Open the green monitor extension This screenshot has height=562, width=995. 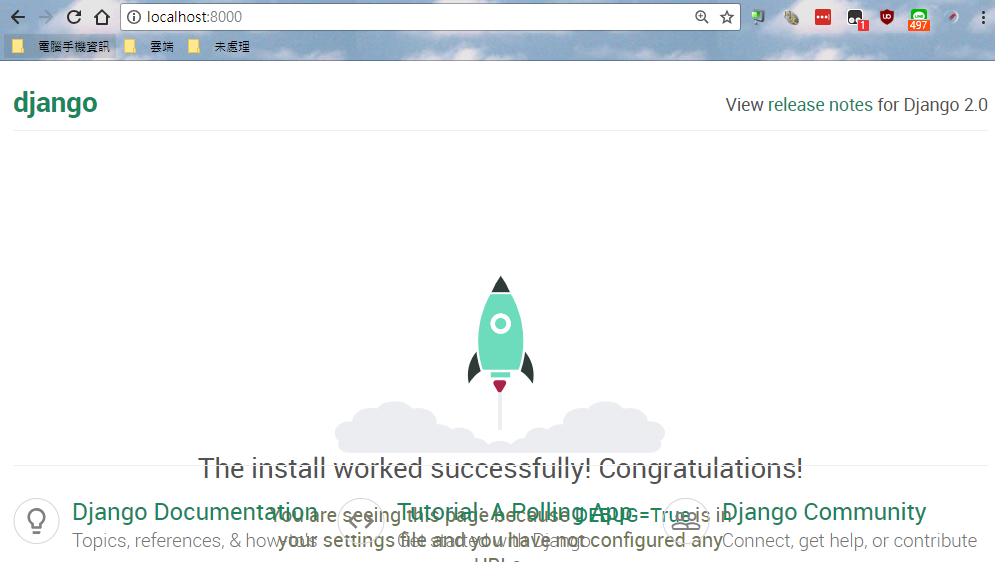point(758,17)
